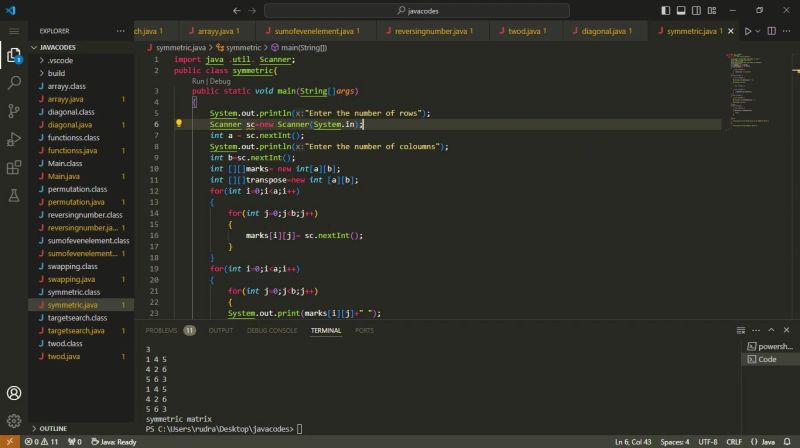Screen dimensions: 800x448
Task: Open the Output panel tab
Action: point(220,331)
